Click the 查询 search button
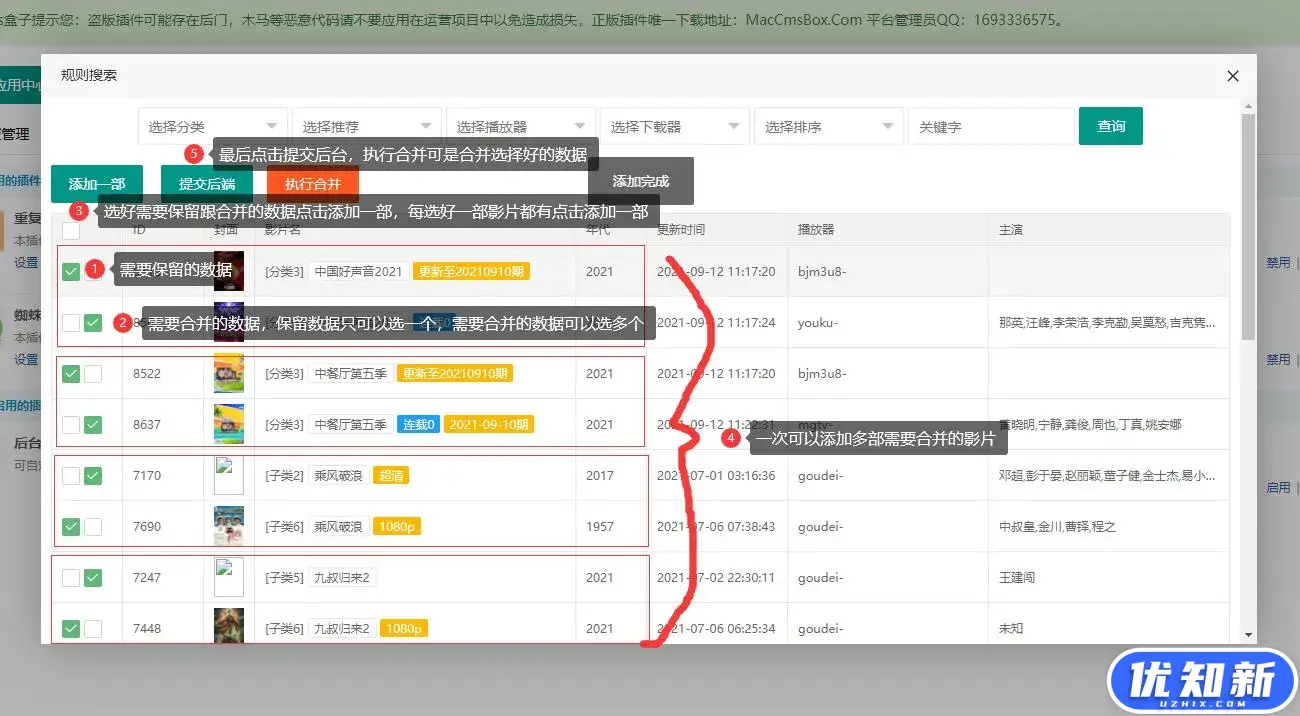The width and height of the screenshot is (1300, 716). [1111, 126]
